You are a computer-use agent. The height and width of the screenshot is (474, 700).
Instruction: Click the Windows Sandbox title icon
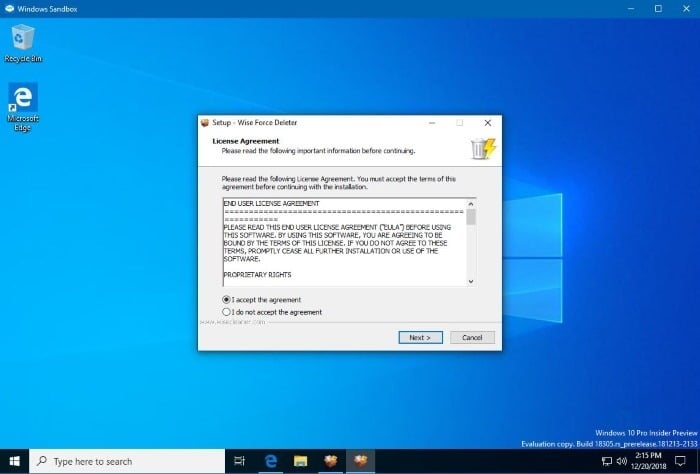click(9, 8)
